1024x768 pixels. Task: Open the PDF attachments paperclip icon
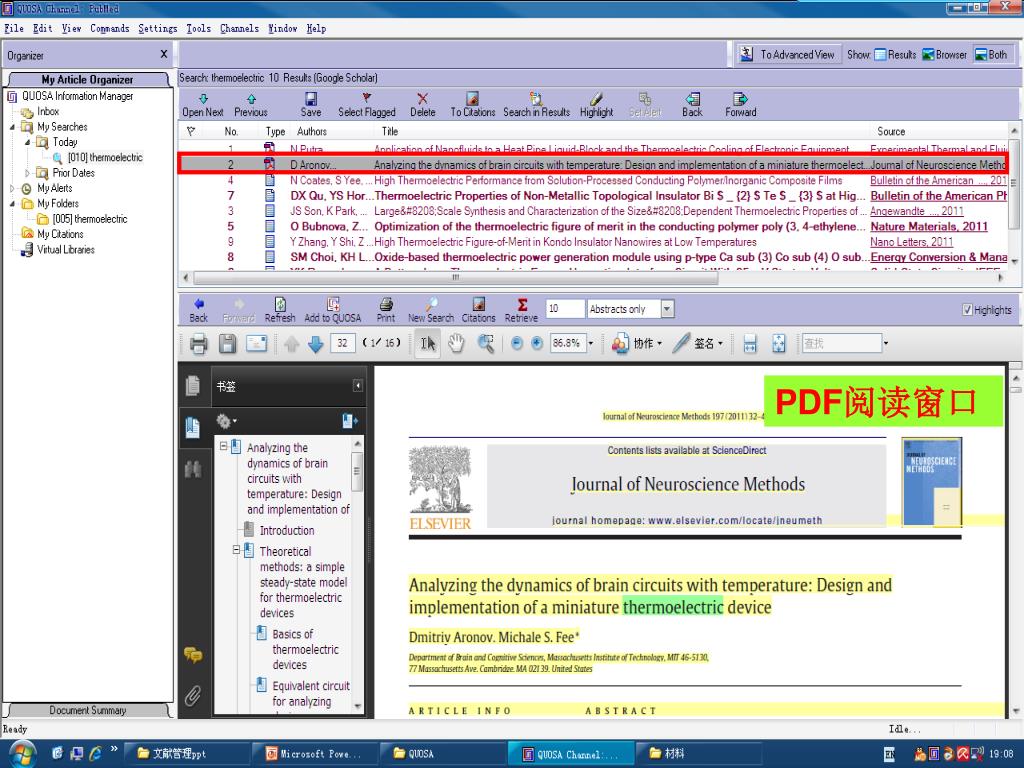193,696
